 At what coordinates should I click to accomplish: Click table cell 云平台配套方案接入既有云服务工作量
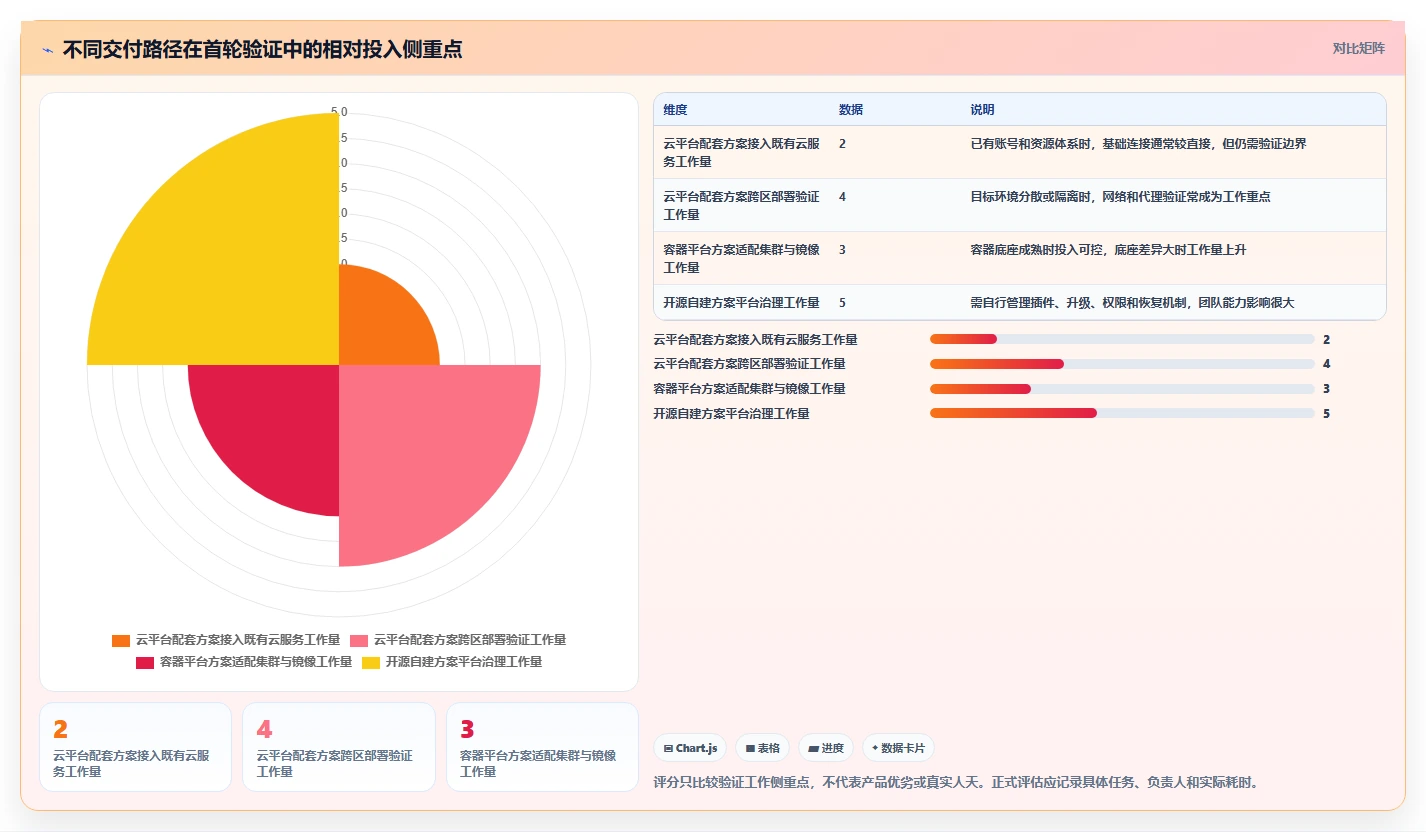coord(741,152)
